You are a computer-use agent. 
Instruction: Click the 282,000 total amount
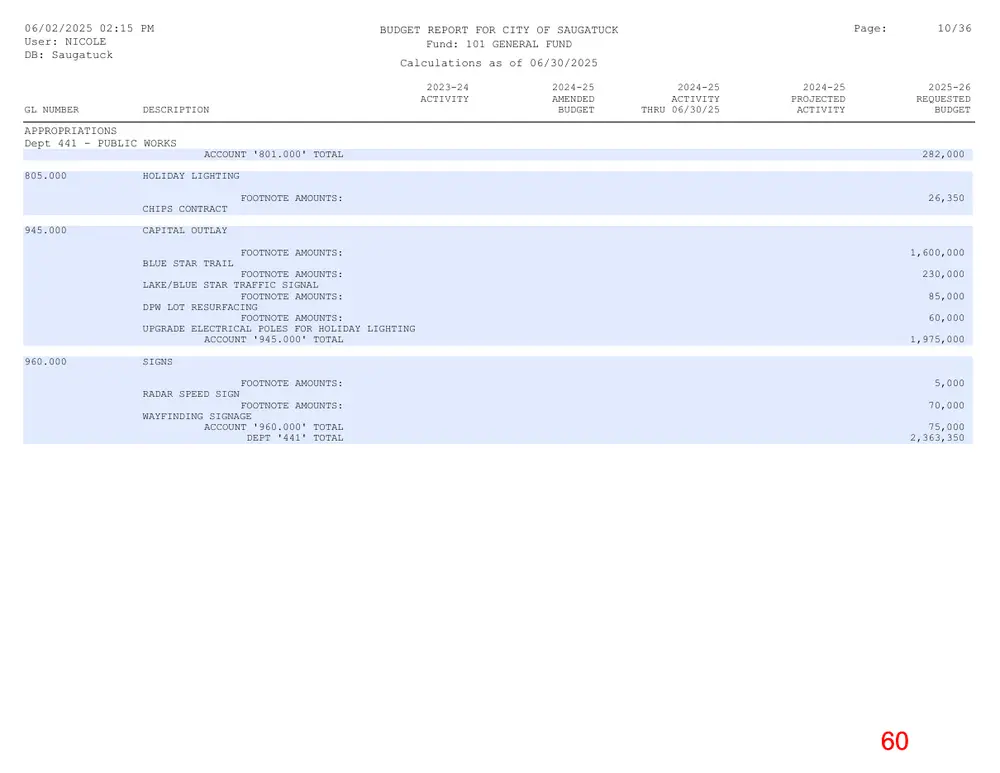[x=943, y=155]
